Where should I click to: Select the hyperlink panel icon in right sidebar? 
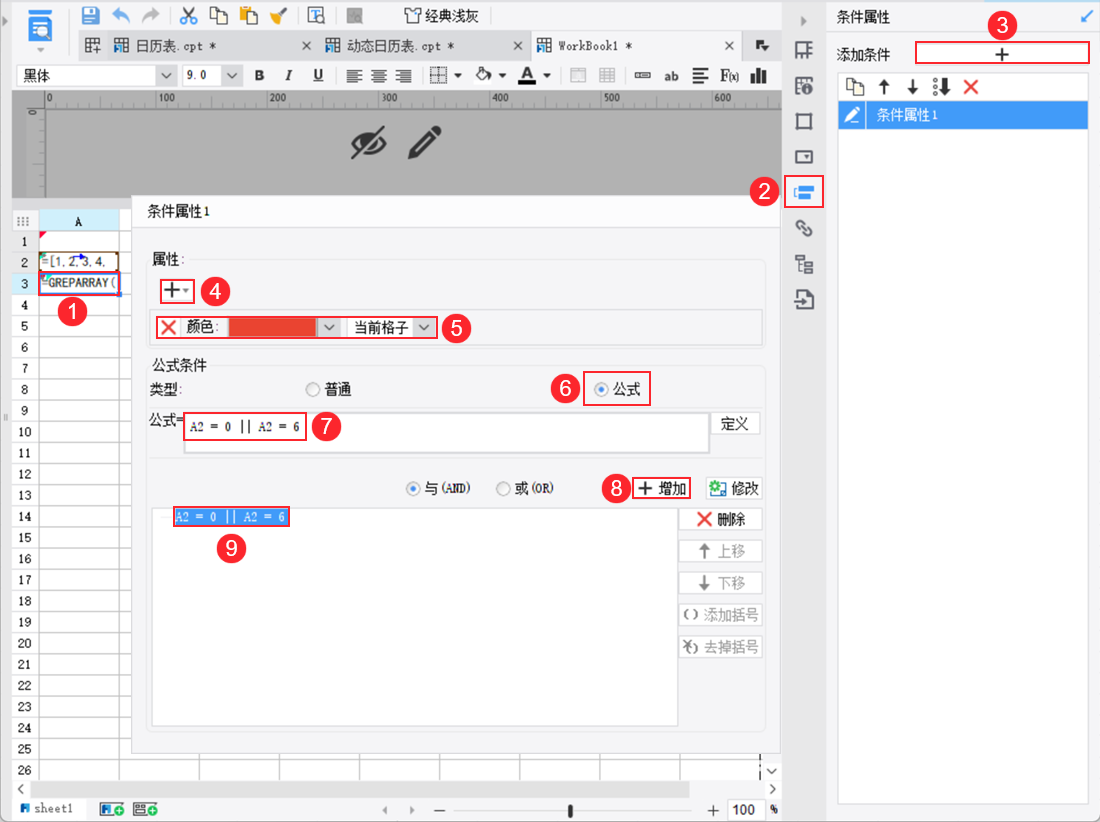click(804, 227)
